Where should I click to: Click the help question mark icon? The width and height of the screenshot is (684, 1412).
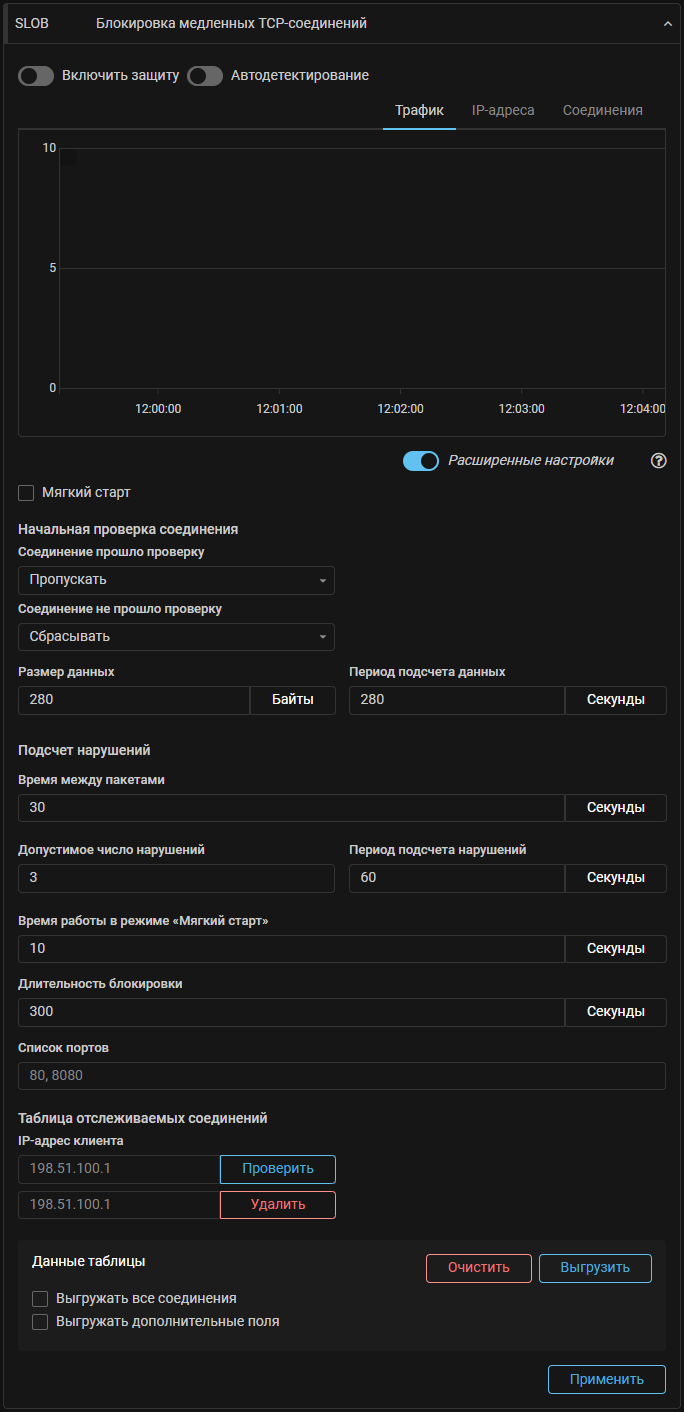[658, 461]
